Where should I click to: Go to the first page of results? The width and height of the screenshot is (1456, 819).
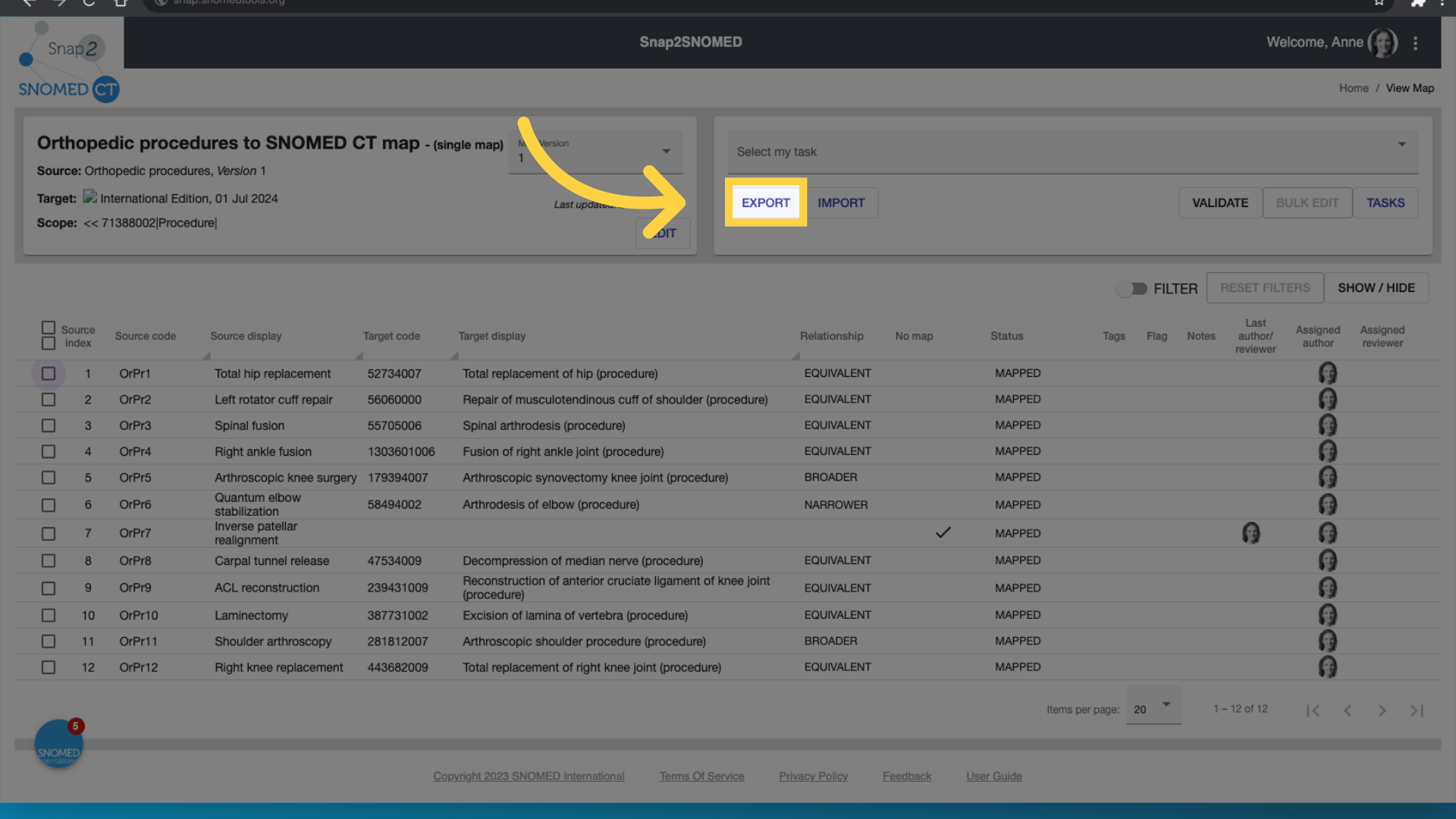1313,711
